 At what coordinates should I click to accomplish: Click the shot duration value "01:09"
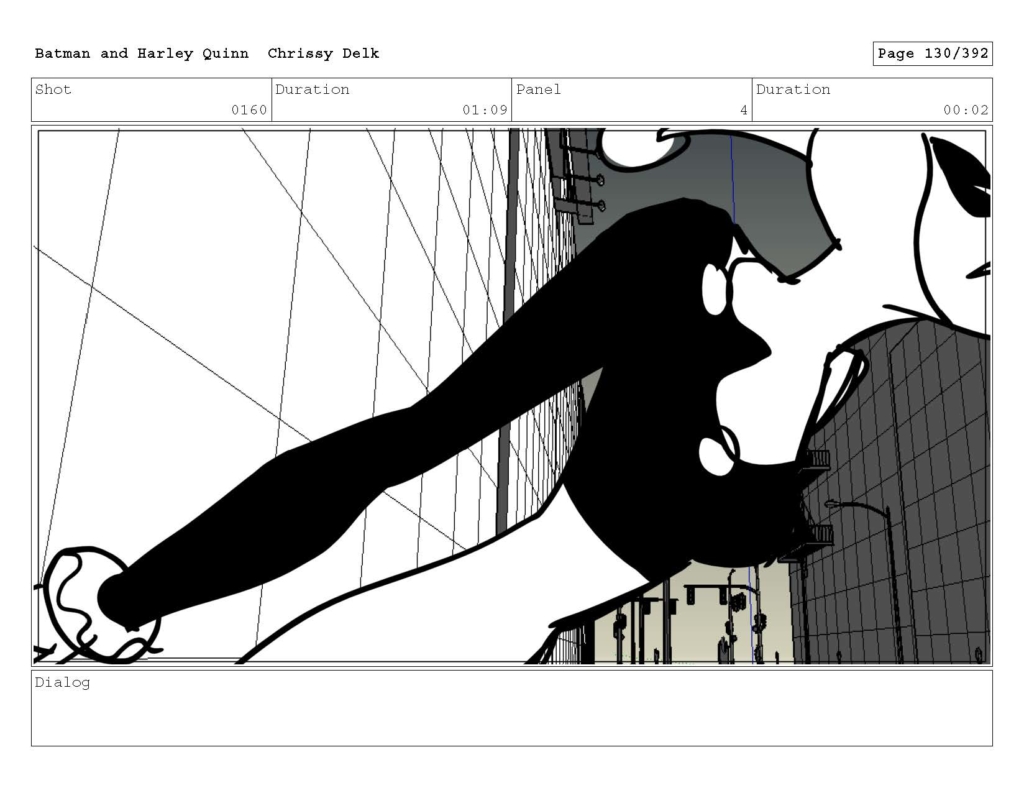485,110
